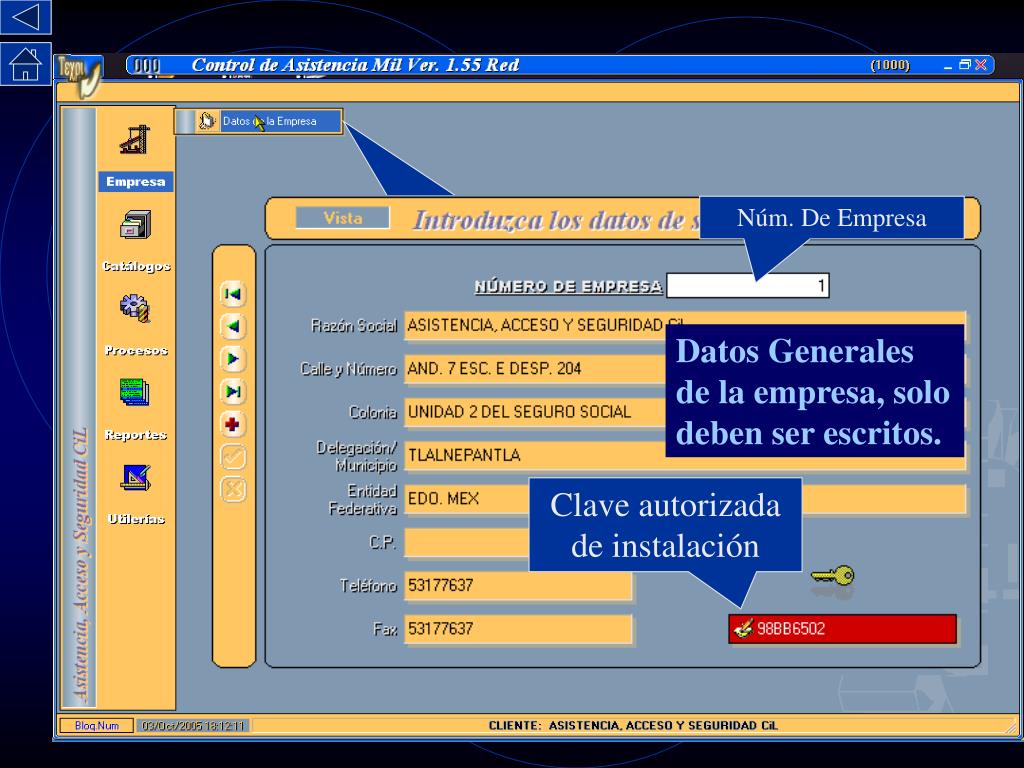Viewport: 1024px width, 768px height.
Task: Restore the Control de Asistencia window
Action: click(965, 65)
